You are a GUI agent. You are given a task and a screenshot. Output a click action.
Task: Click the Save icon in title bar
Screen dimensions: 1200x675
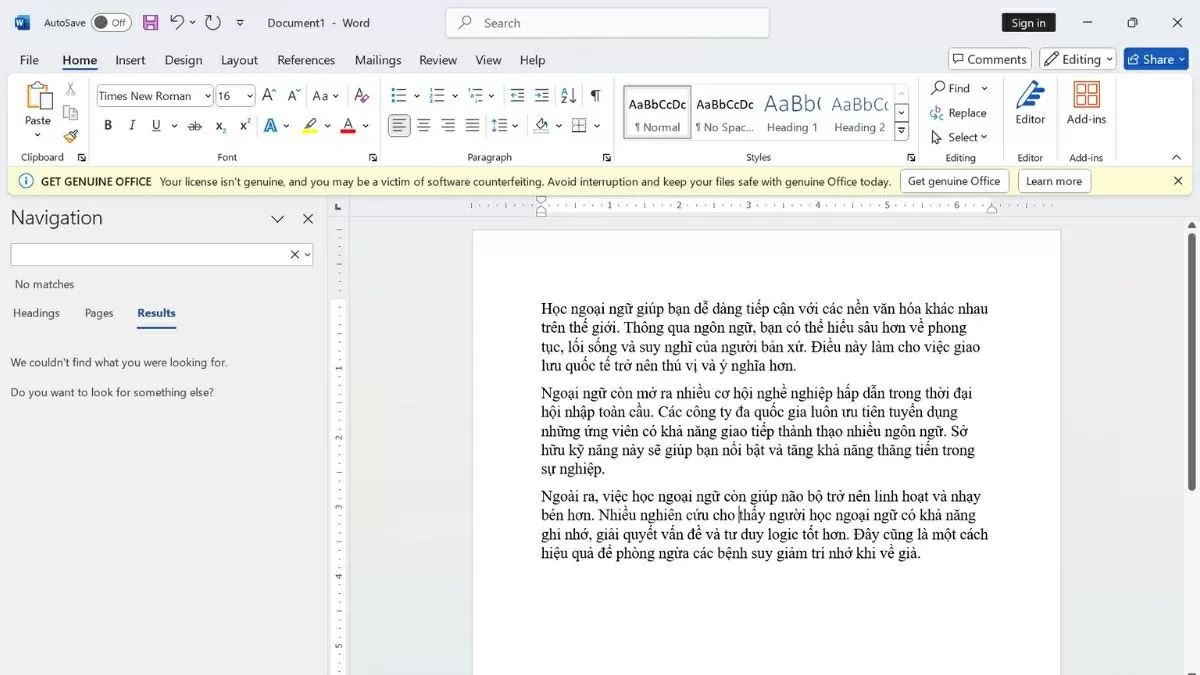(x=150, y=22)
